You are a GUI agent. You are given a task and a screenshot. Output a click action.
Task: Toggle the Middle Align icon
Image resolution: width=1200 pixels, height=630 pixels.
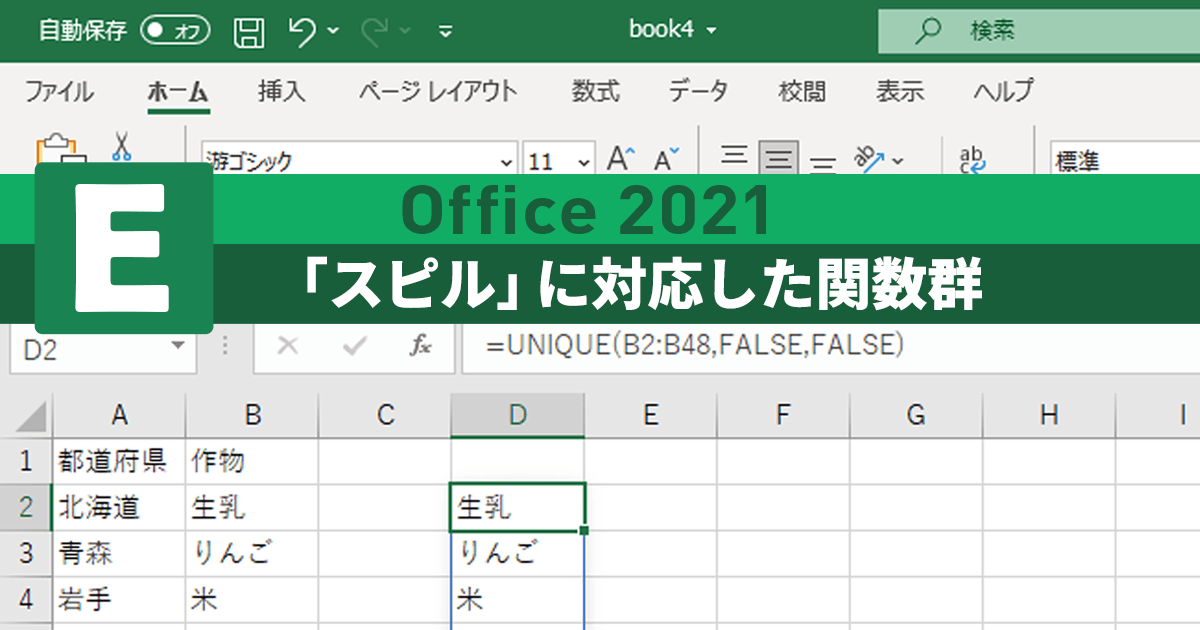click(779, 157)
